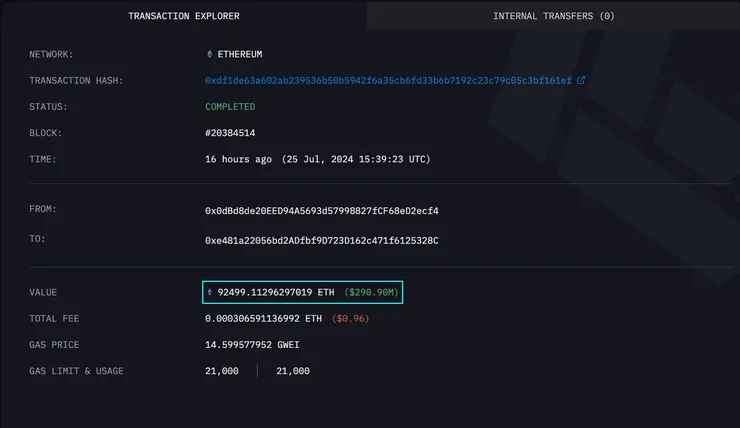740x428 pixels.
Task: Click the Ethereum logo next to ETHEREUM
Action: click(x=210, y=54)
